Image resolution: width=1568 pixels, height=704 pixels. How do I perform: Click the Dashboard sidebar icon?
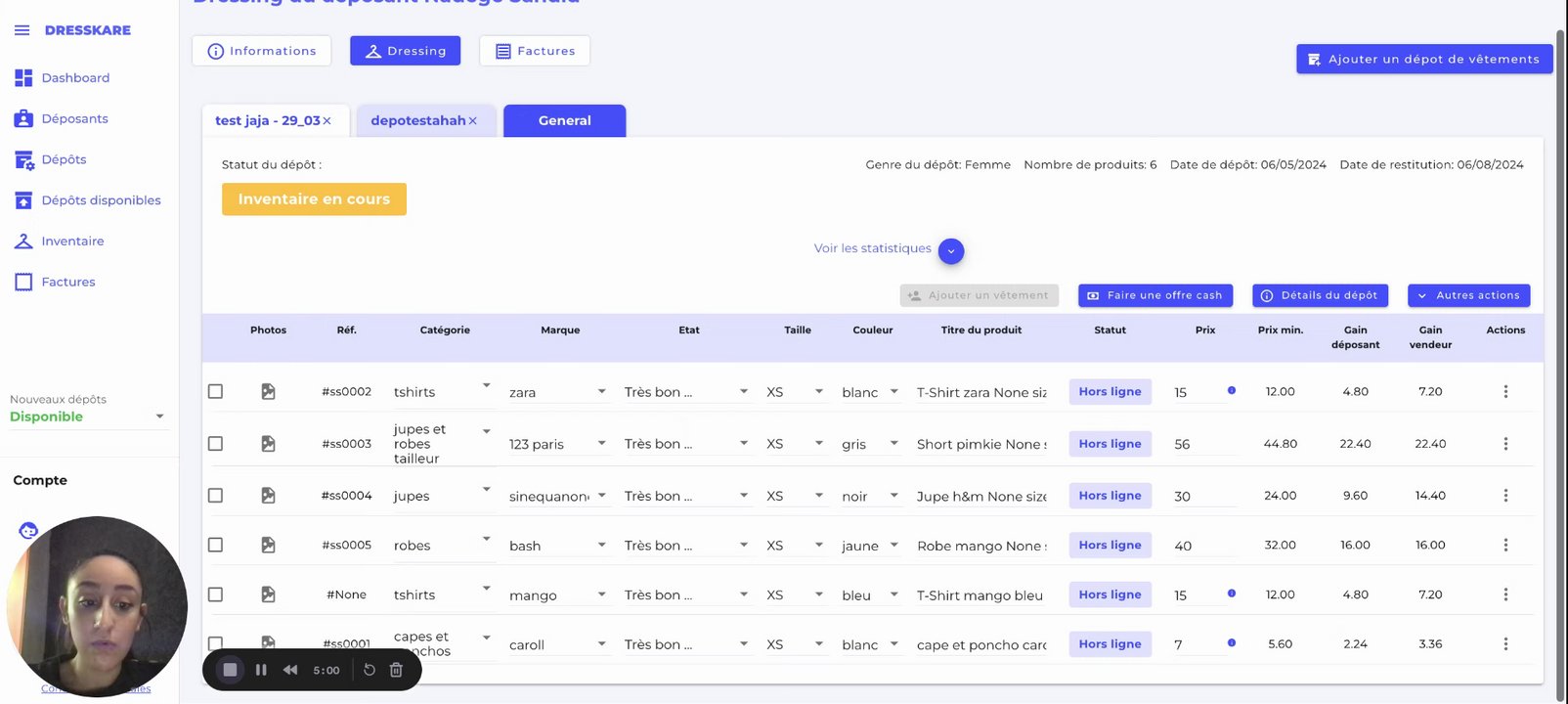[23, 77]
